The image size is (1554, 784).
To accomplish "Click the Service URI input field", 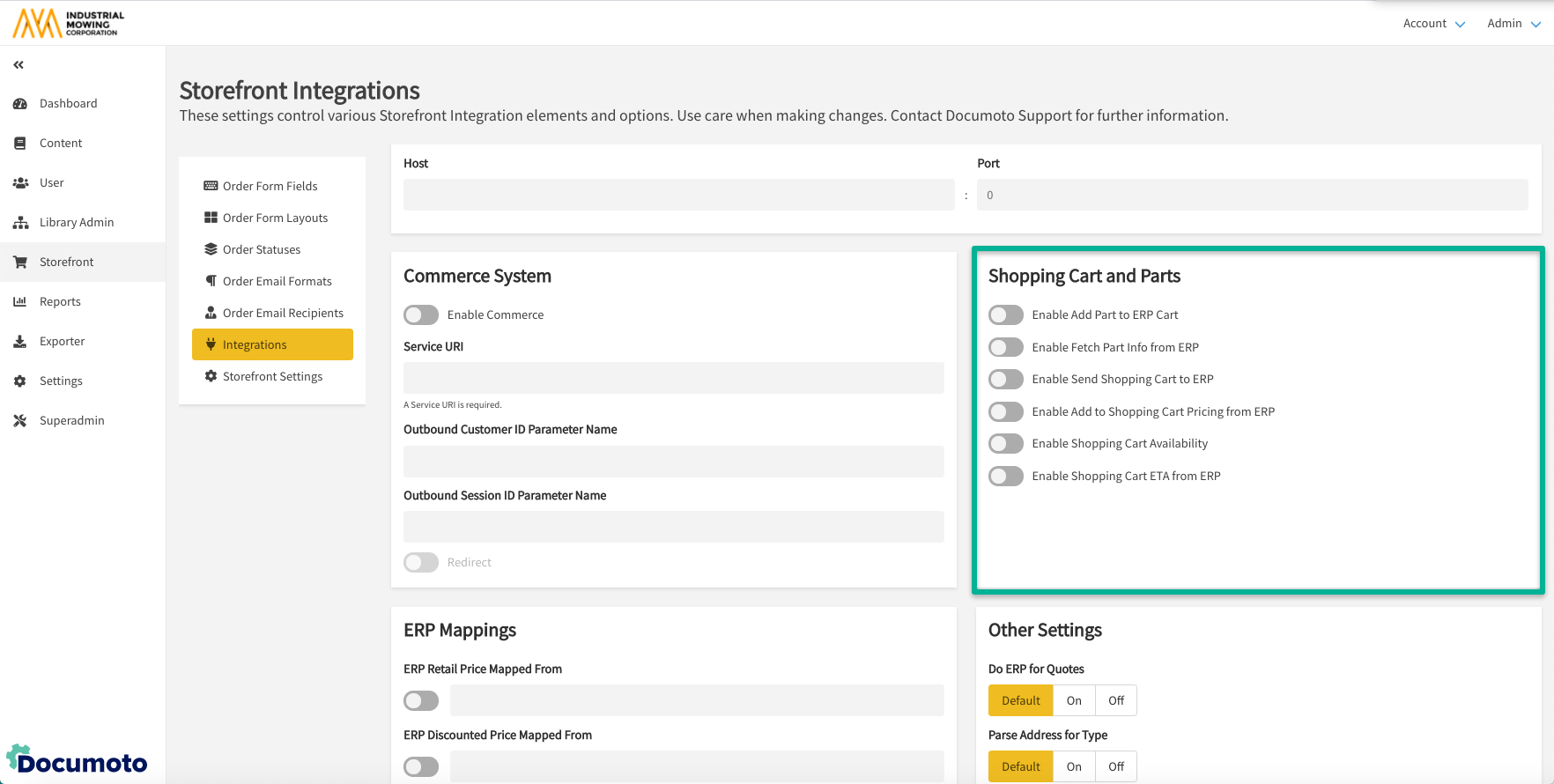I will 673,378.
